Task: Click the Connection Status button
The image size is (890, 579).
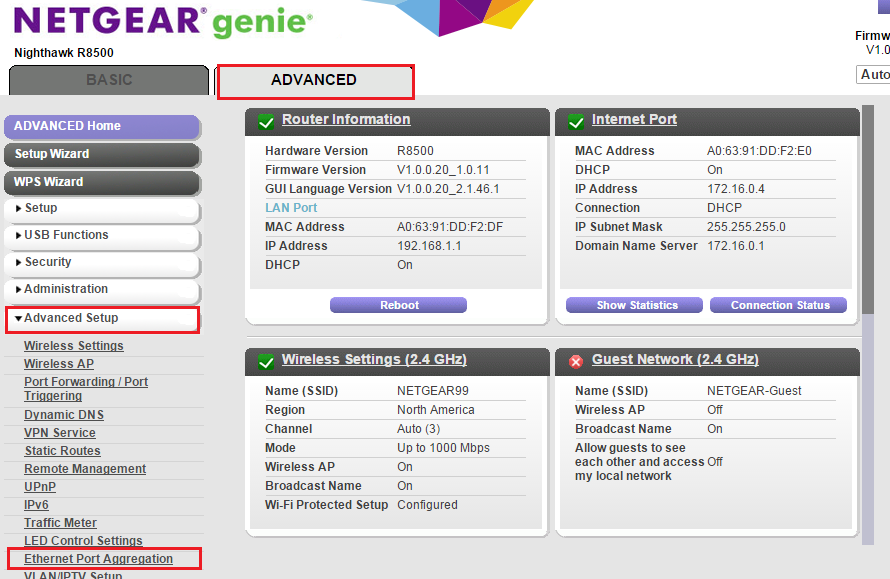Action: [778, 305]
